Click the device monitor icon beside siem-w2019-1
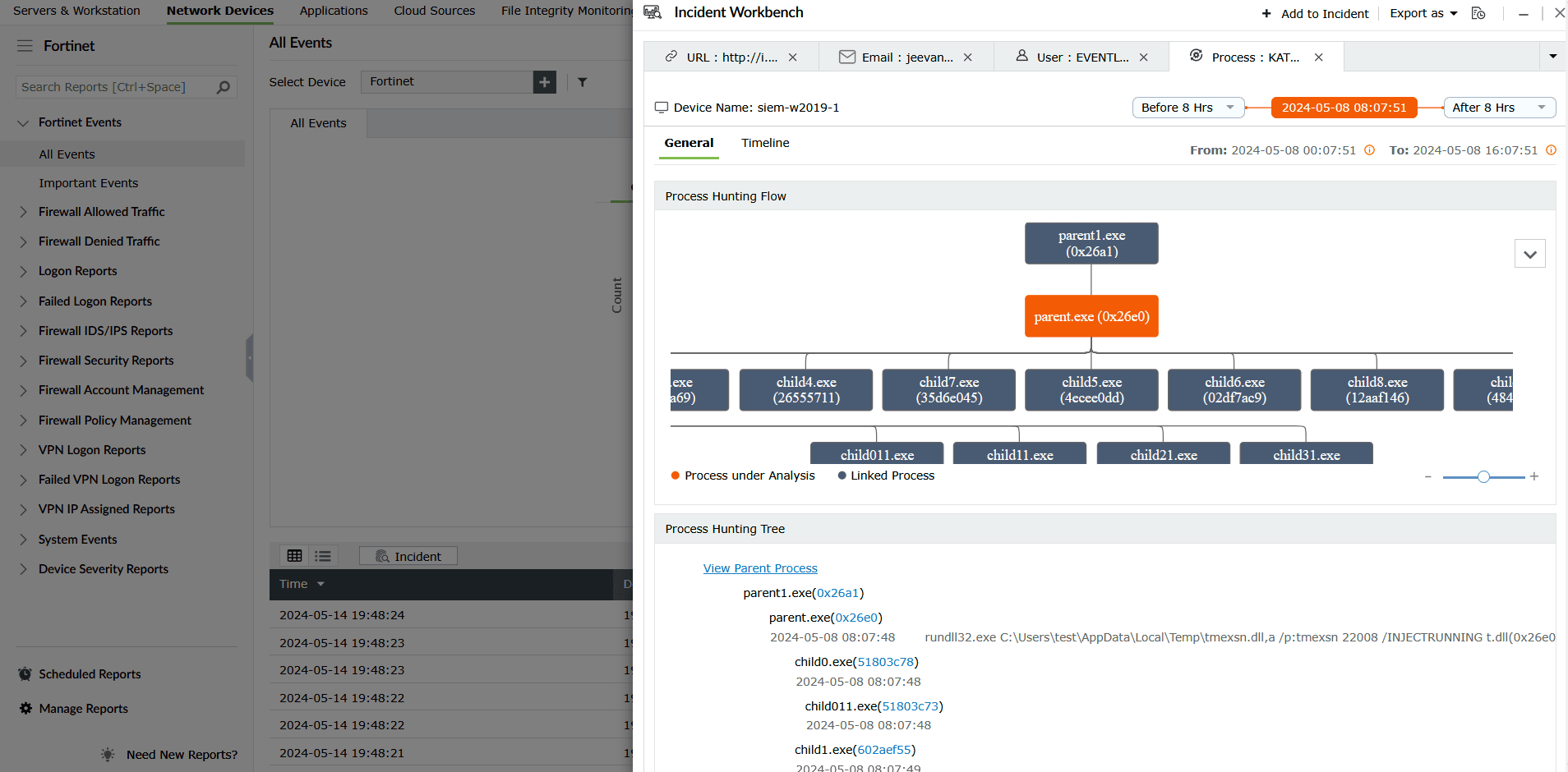This screenshot has height=772, width=1568. pyautogui.click(x=662, y=107)
